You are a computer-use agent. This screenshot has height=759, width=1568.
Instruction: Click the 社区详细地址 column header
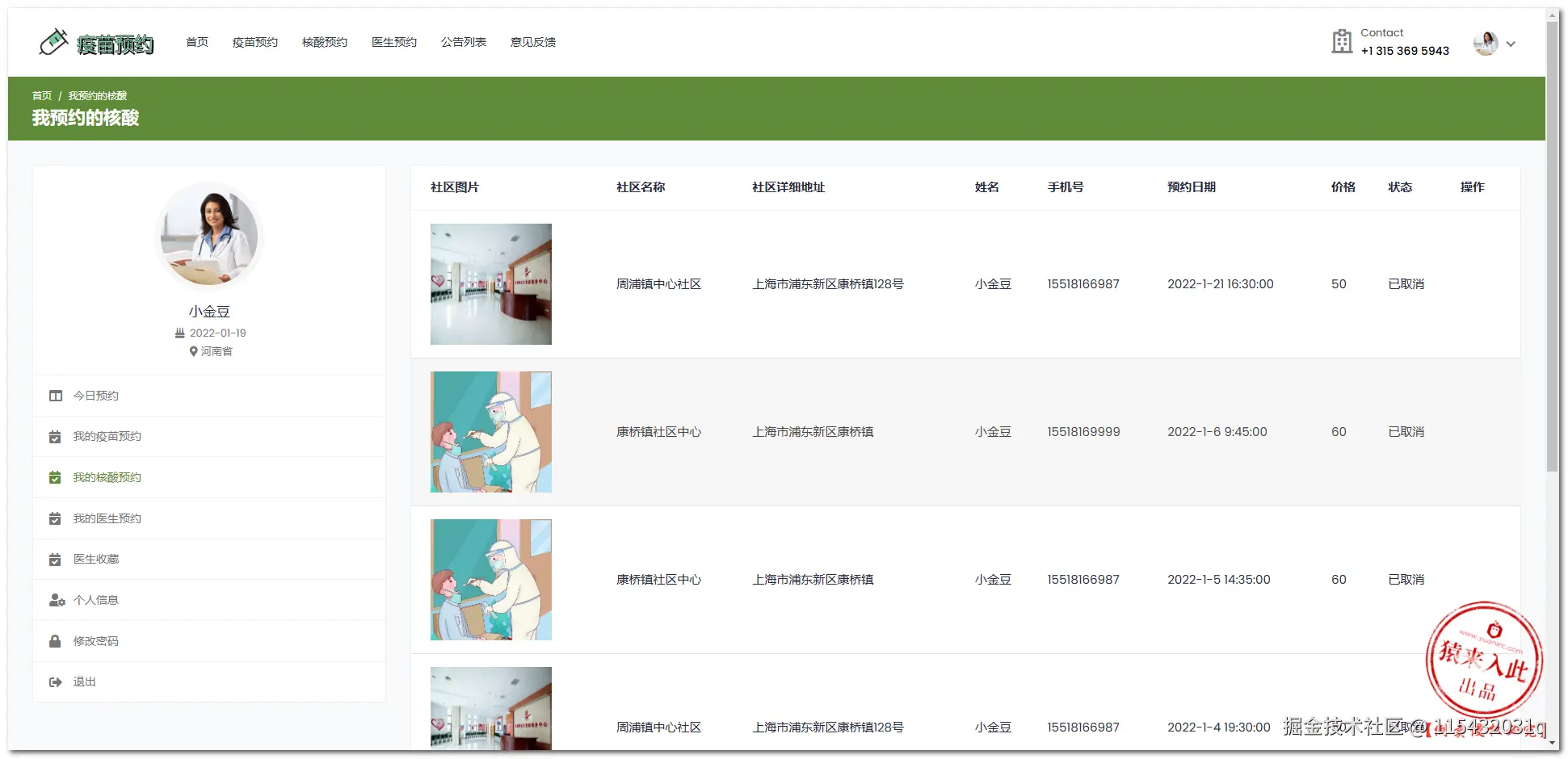tap(788, 187)
